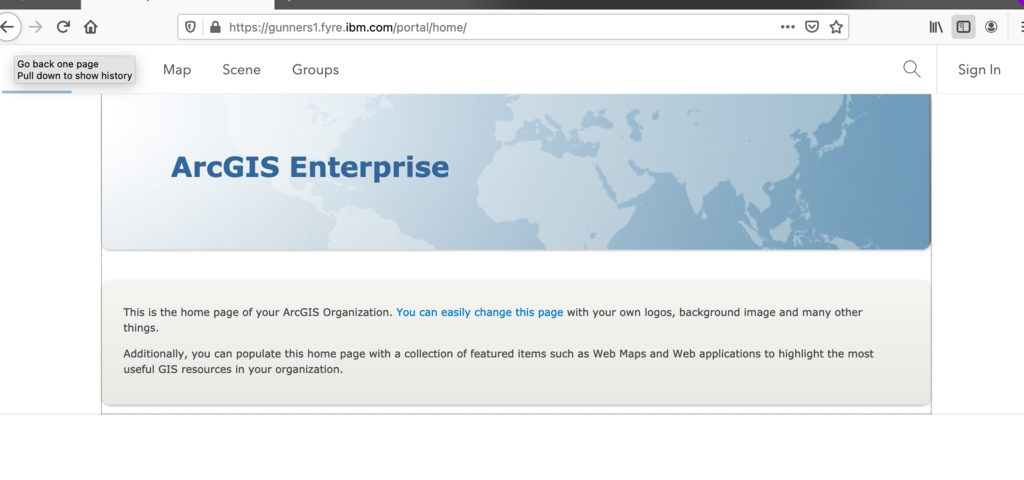The height and width of the screenshot is (480, 1024).
Task: Open the Map tab
Action: pos(177,70)
